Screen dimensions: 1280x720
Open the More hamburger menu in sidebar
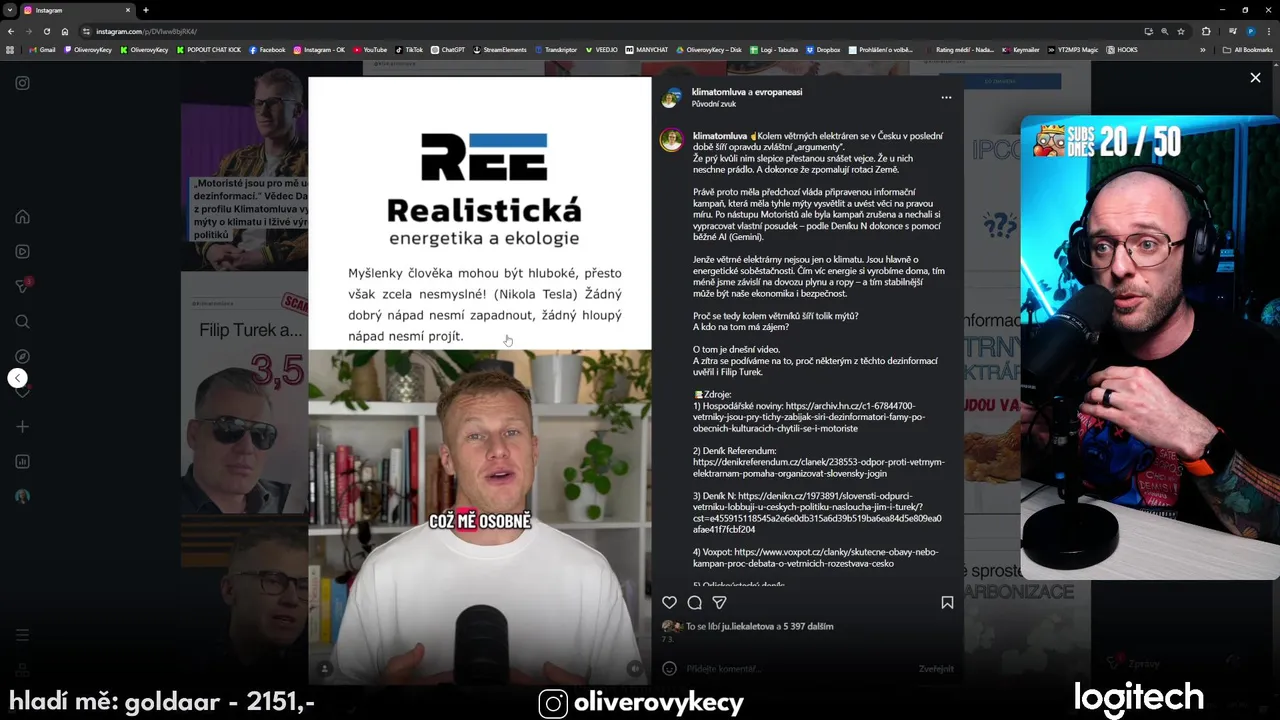pos(22,635)
